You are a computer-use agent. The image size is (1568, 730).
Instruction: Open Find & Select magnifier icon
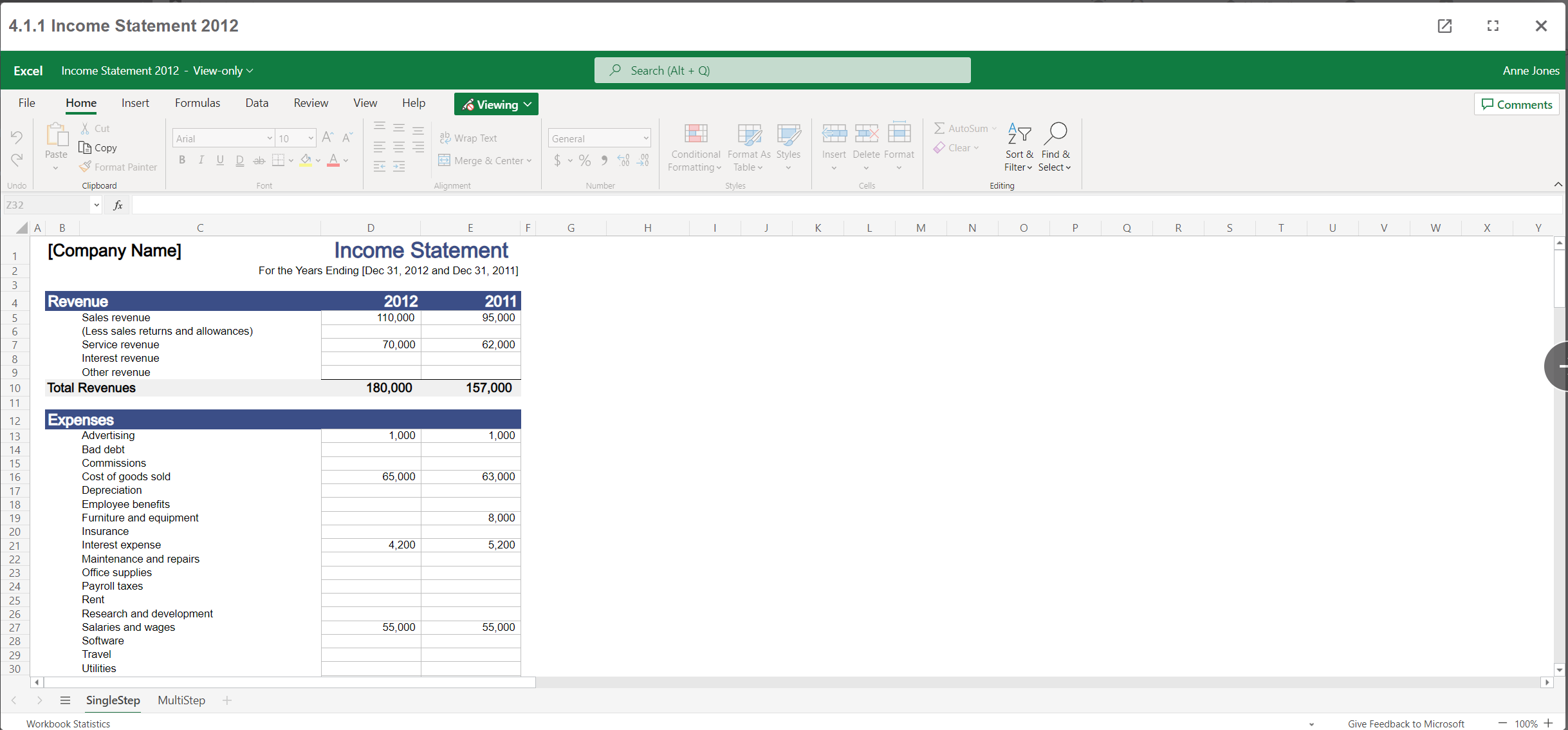(1055, 134)
